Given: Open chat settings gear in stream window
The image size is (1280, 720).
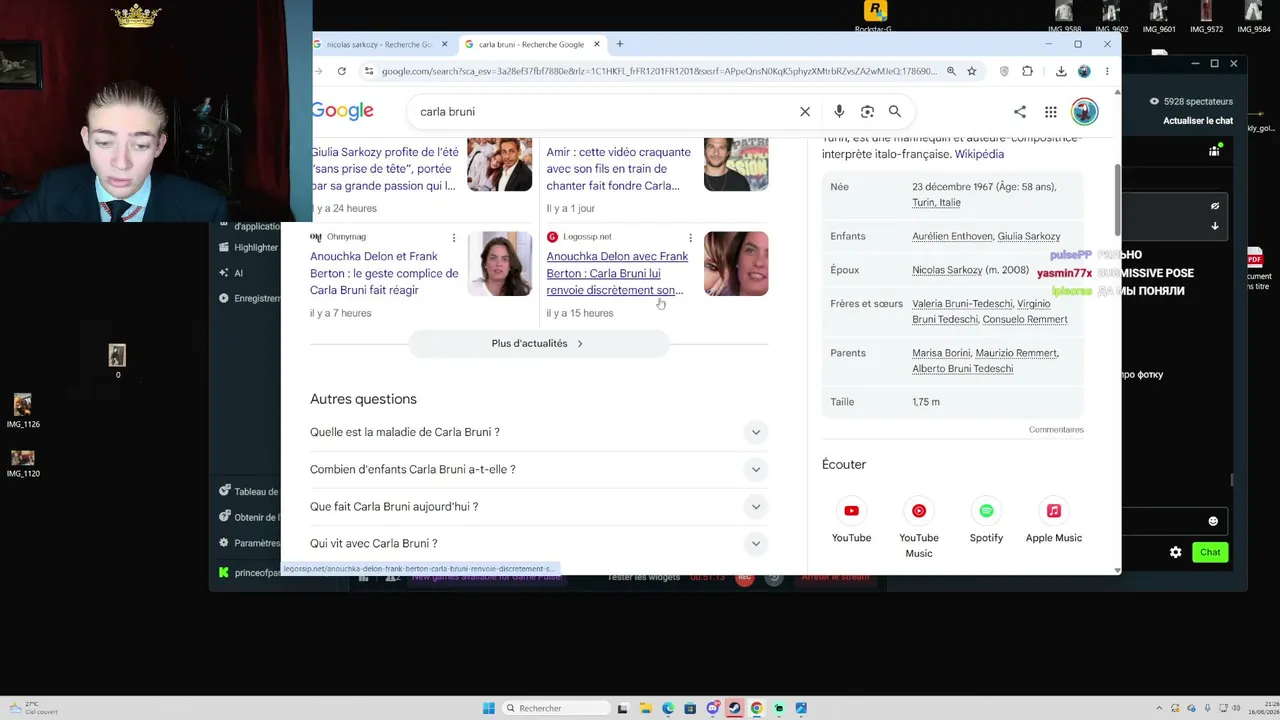Looking at the screenshot, I should coord(1176,552).
